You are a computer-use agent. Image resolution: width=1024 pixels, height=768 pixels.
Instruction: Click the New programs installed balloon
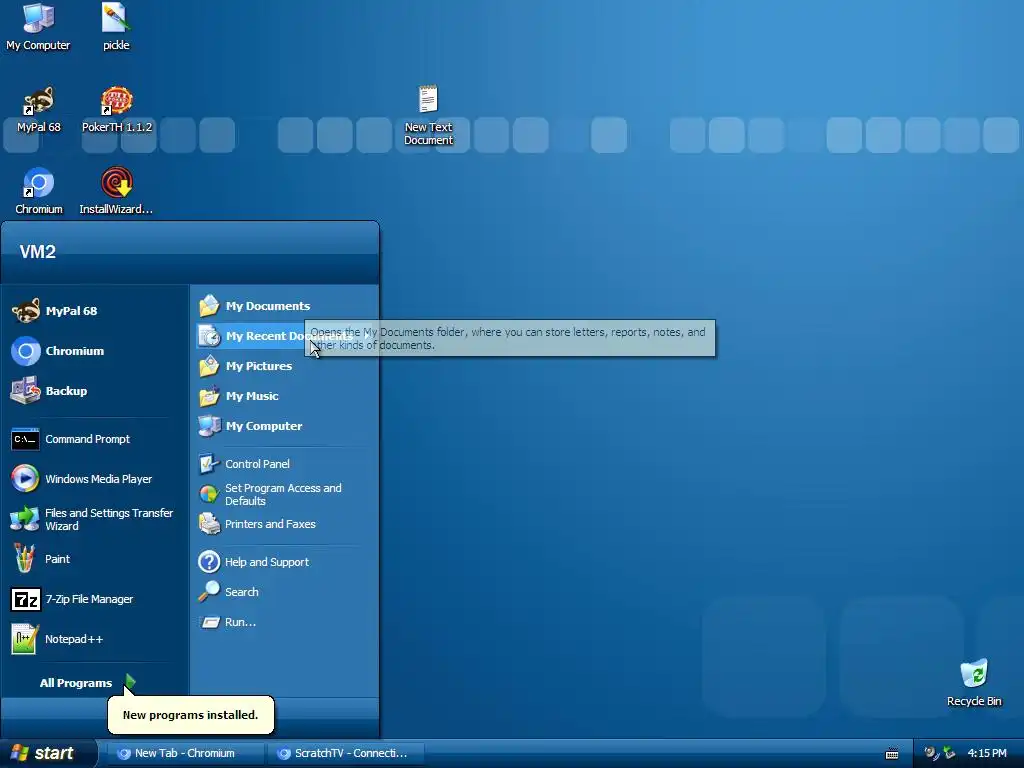coord(191,714)
